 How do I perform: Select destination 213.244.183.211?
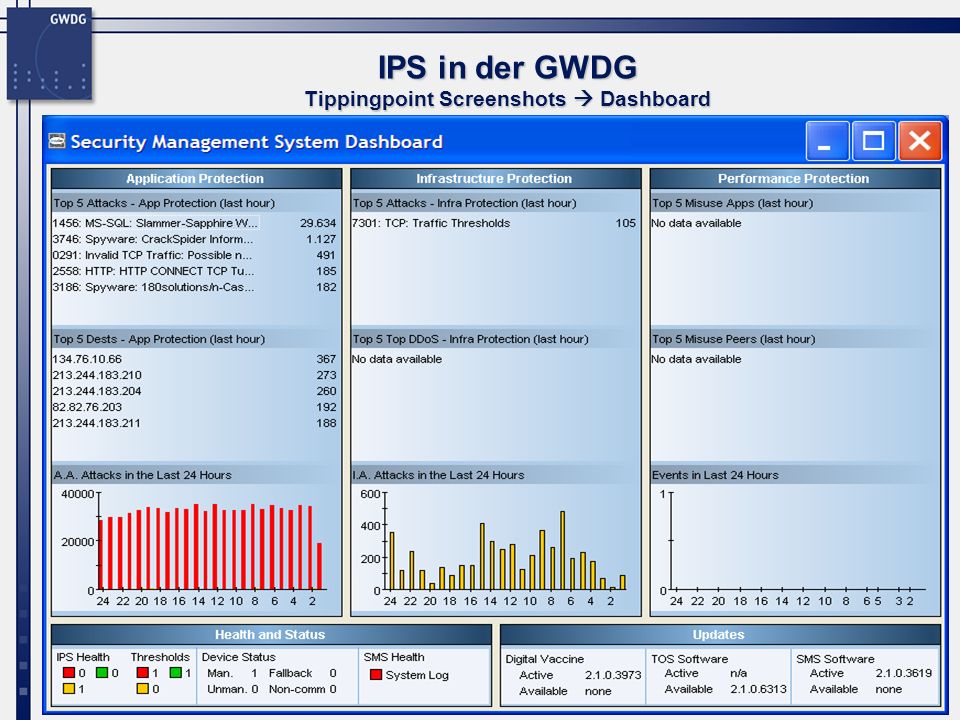tap(195, 422)
